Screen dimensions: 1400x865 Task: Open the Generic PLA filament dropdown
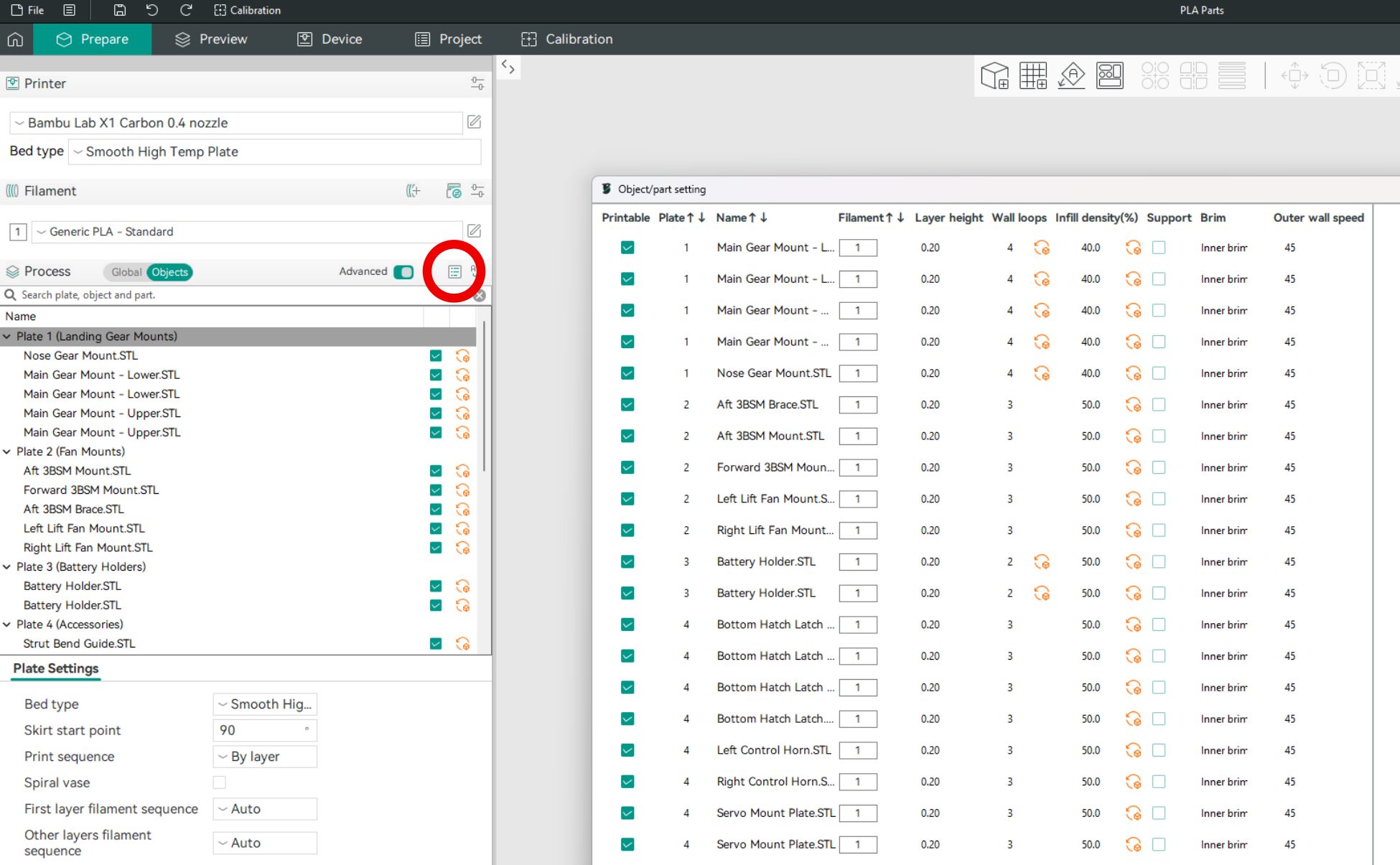(247, 232)
